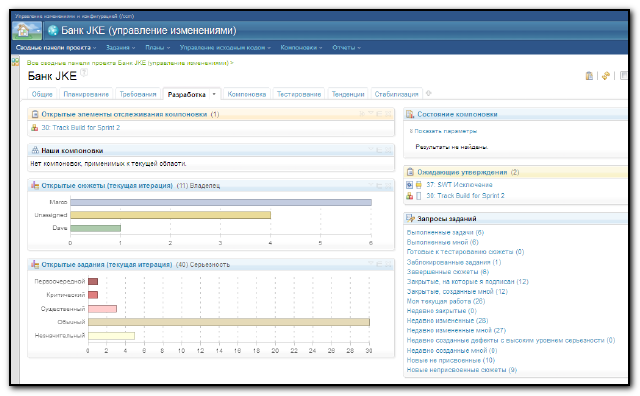Click the add new tab icon after Стабилизация

click(x=429, y=93)
